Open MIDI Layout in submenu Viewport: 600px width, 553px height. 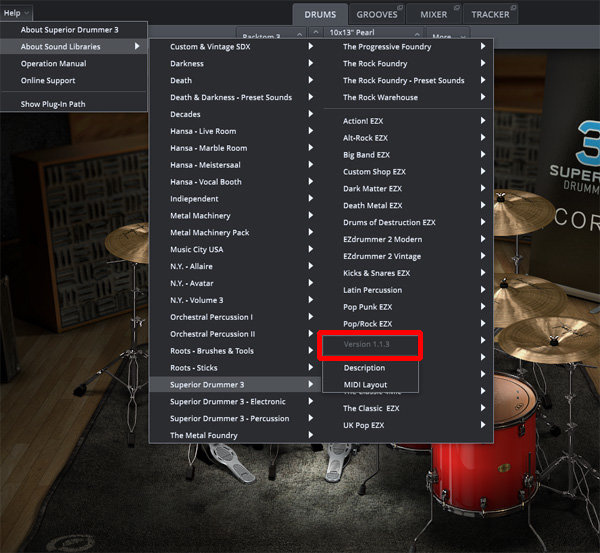(370, 385)
